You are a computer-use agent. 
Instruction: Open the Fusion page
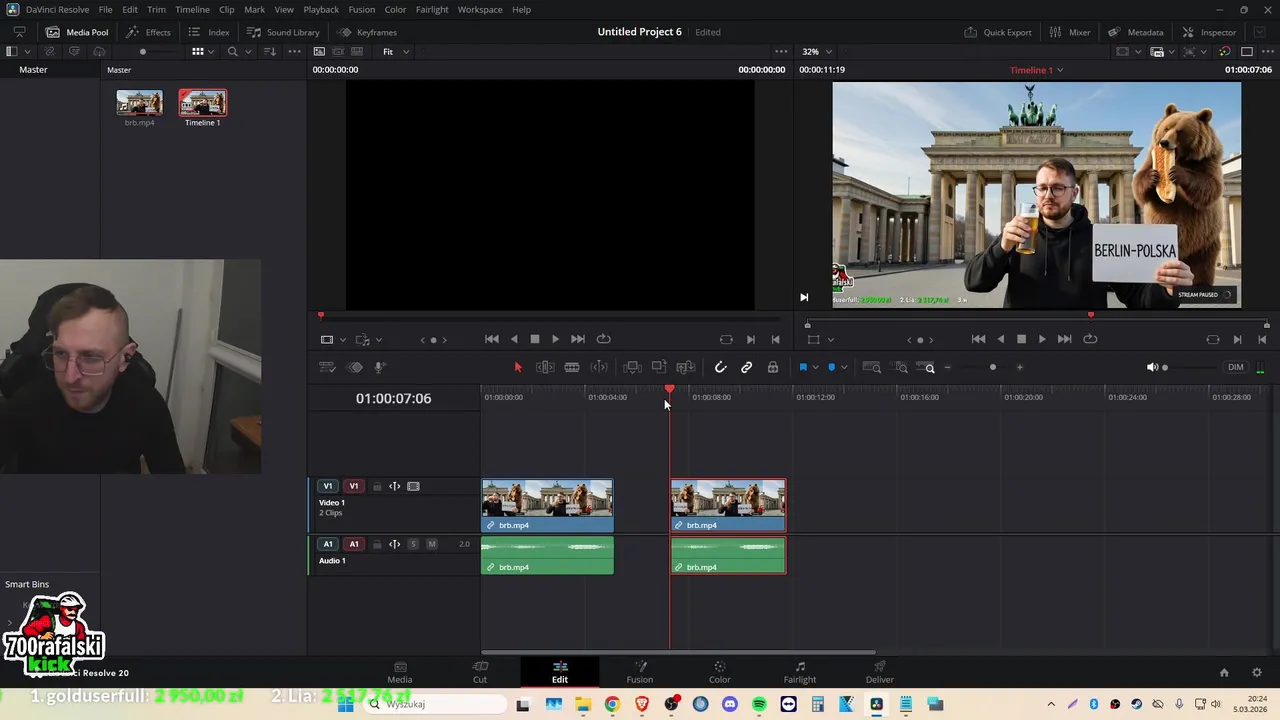tap(640, 672)
